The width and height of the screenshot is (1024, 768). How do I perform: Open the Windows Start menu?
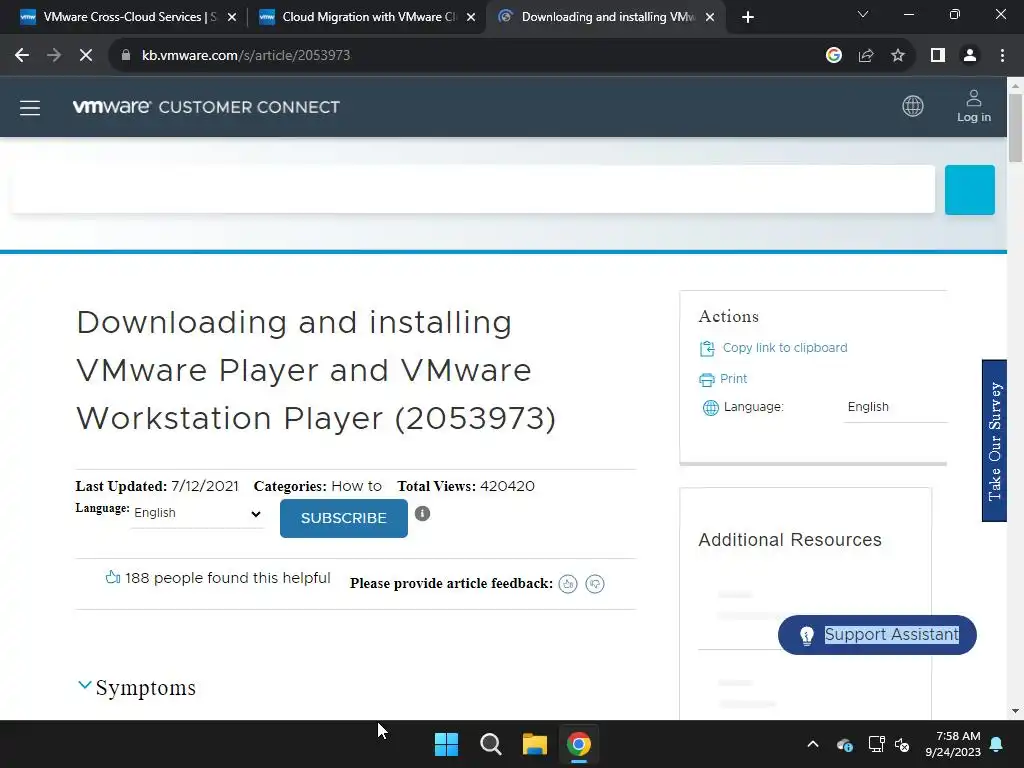click(x=447, y=744)
